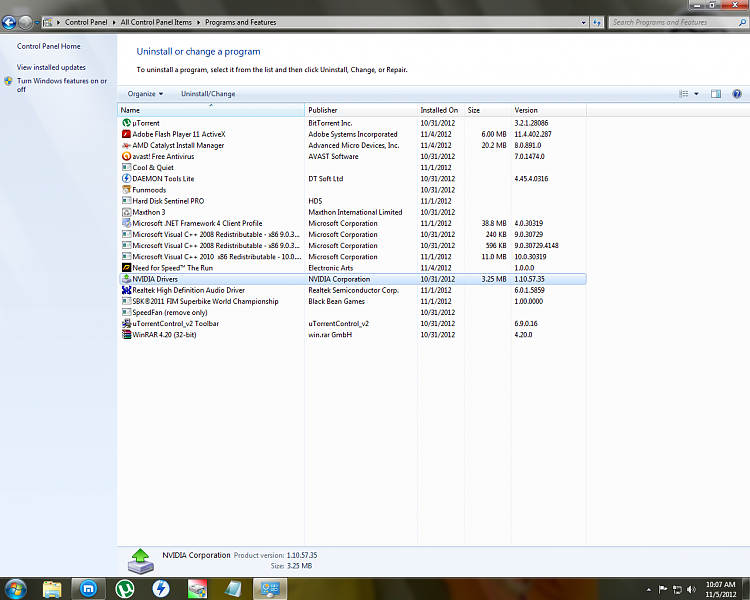Expand the arrow after All Control Panel Items
This screenshot has width=750, height=600.
[199, 22]
